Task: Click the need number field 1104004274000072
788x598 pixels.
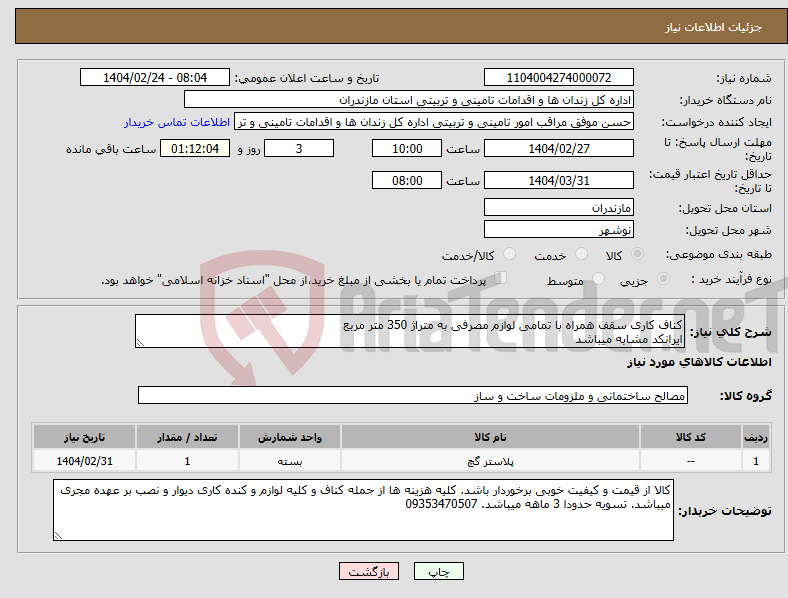Action: tap(558, 78)
